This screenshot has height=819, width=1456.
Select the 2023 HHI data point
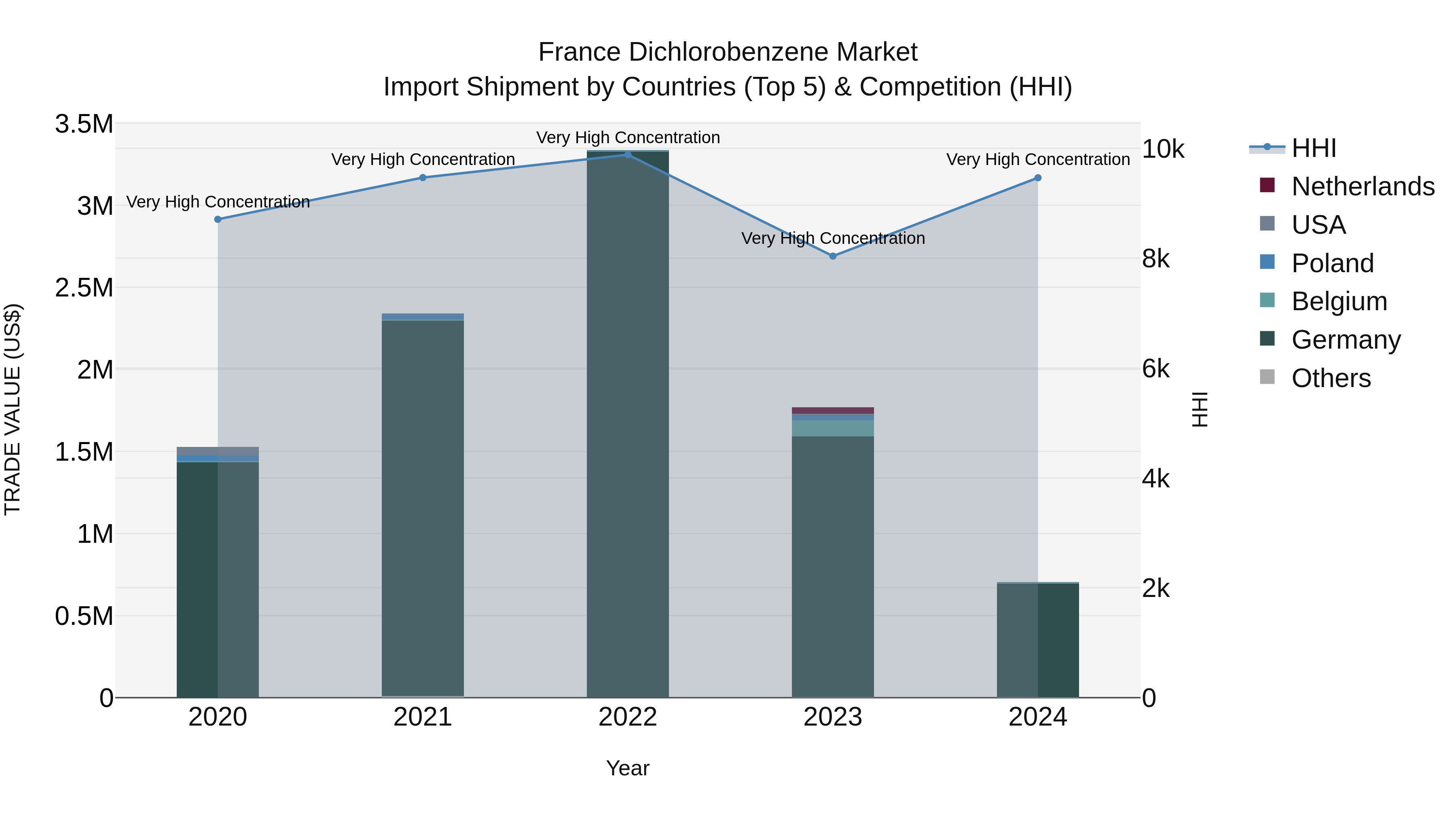[x=833, y=256]
